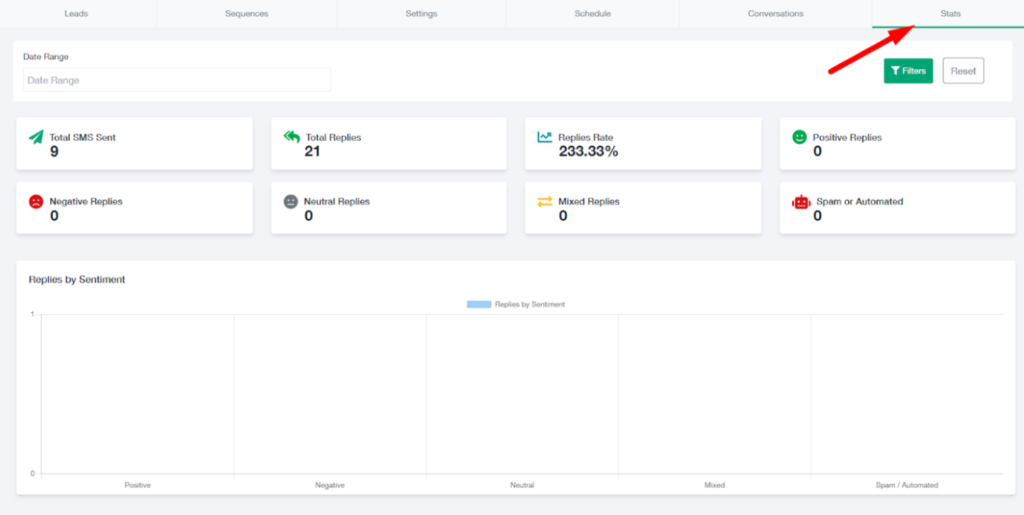Viewport: 1024px width, 515px height.
Task: Click the green smiley Positive Replies icon
Action: (799, 137)
